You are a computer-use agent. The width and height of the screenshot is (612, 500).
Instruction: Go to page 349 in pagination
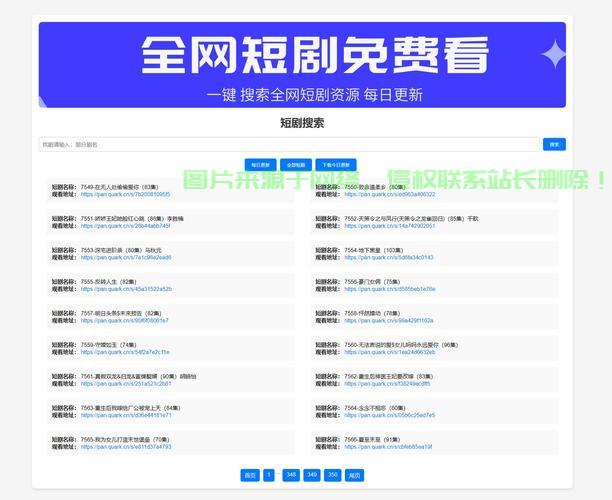311,475
